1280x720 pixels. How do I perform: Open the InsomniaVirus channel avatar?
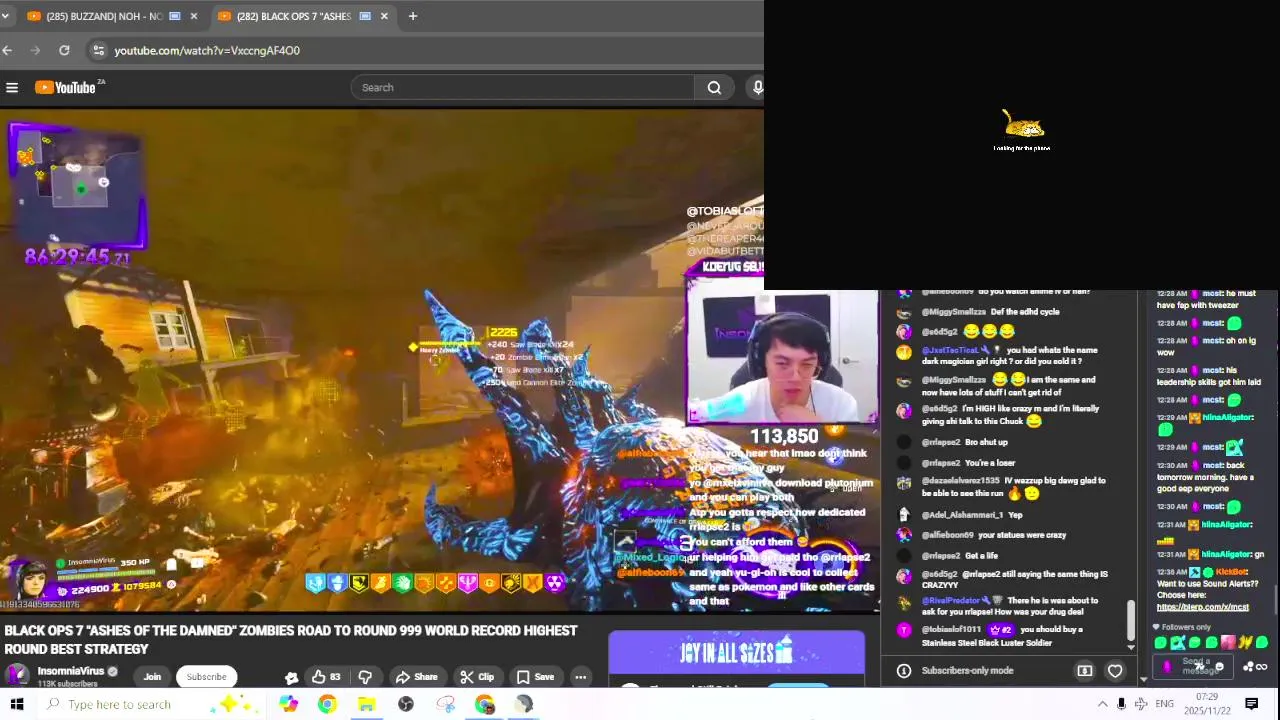[17, 674]
